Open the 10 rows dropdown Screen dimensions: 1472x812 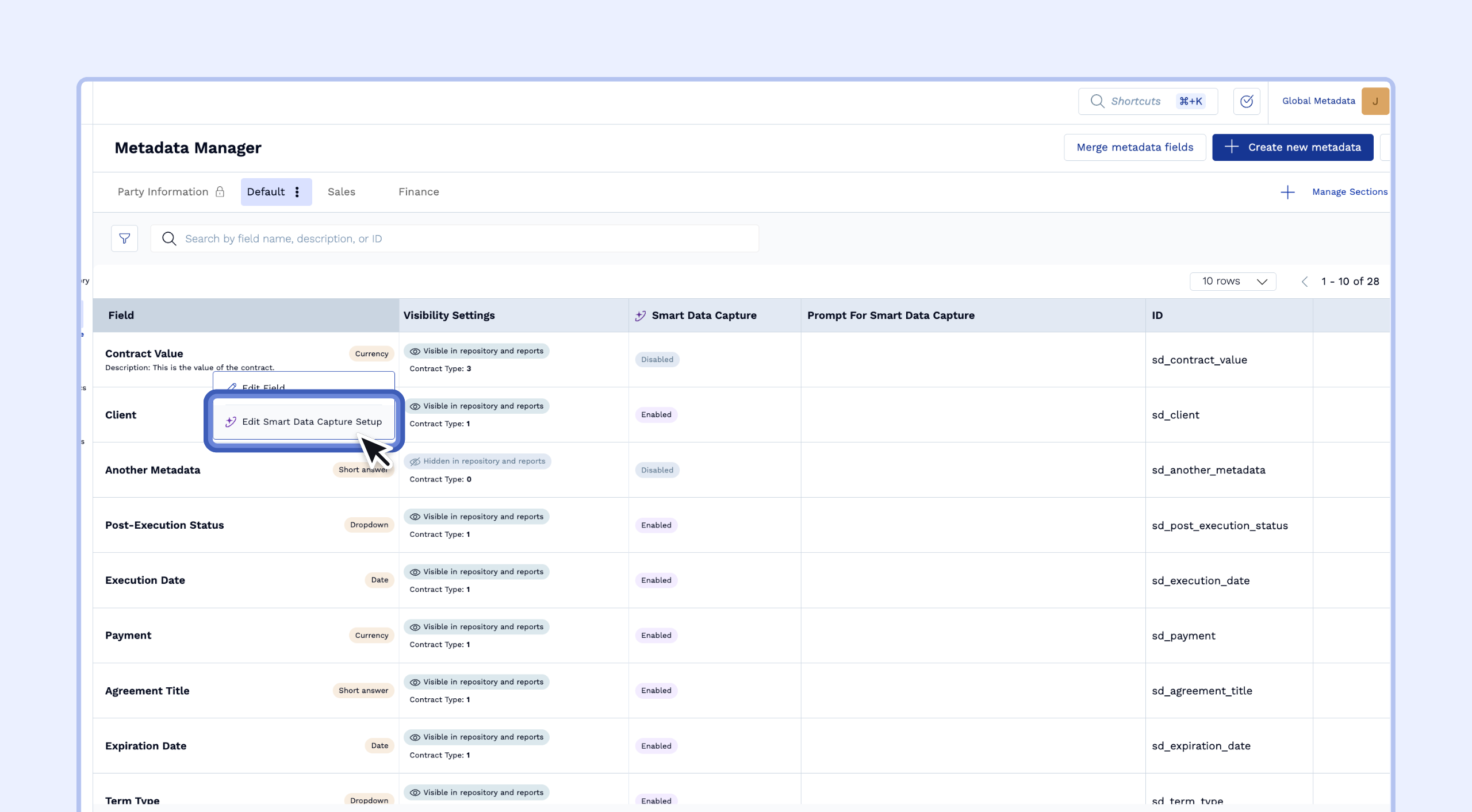1233,282
